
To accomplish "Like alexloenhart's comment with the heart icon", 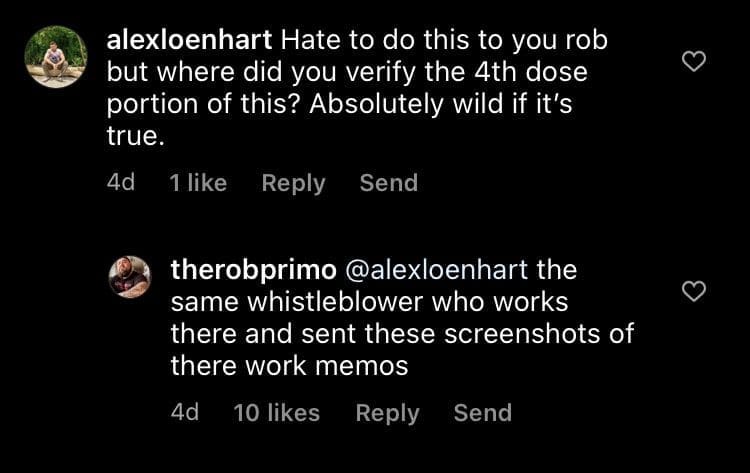I will [x=693, y=61].
